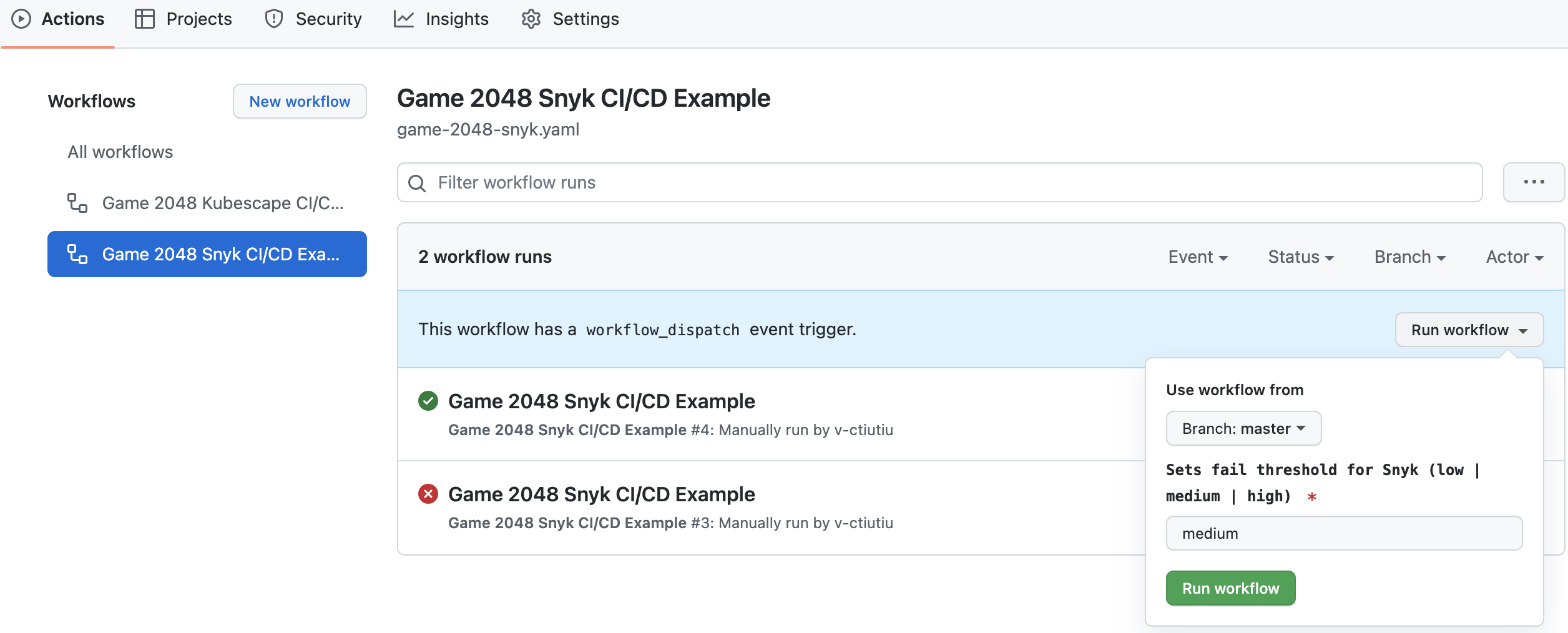The width and height of the screenshot is (1568, 633).
Task: Click the '#3: Manually run by v-ctiutiu' text
Action: [792, 523]
